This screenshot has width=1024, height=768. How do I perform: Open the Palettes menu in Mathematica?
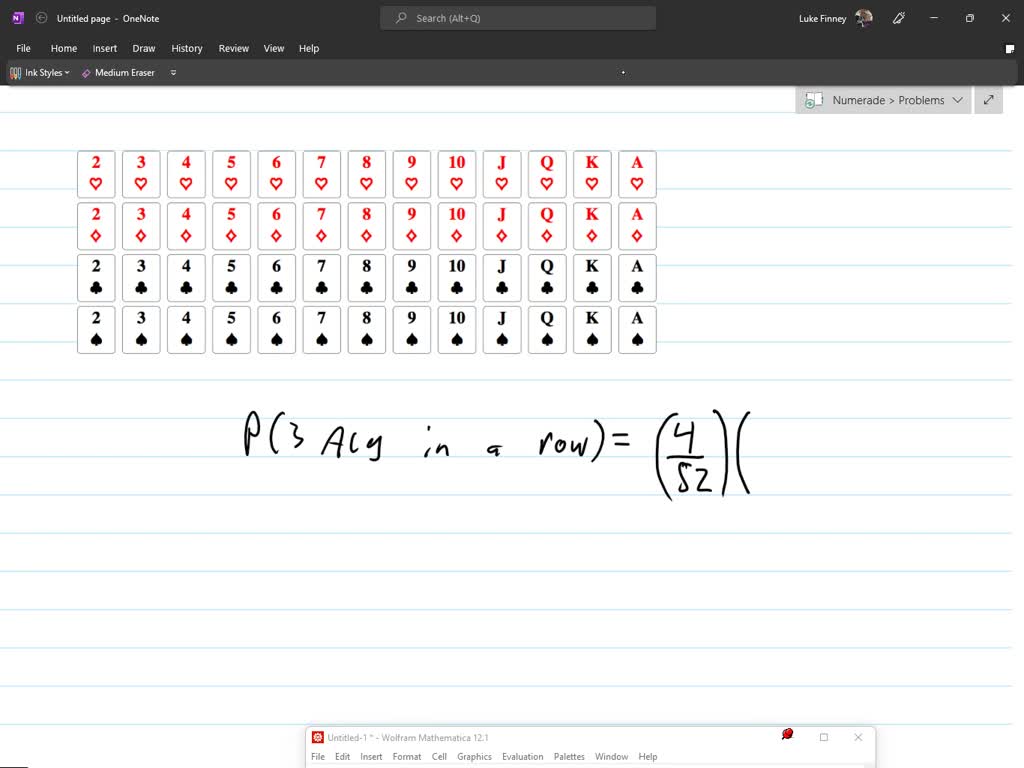(569, 757)
